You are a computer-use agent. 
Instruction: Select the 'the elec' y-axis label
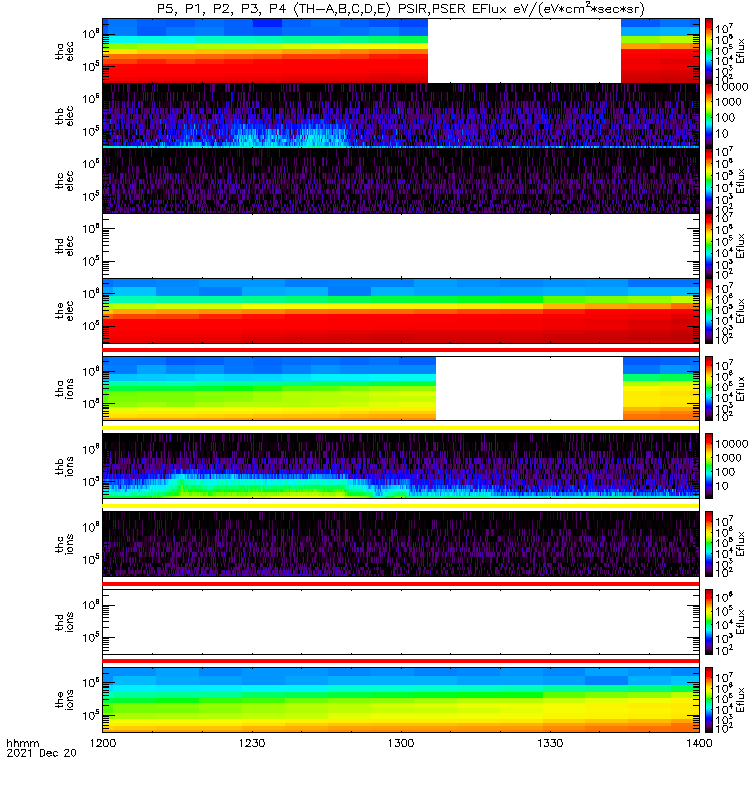pyautogui.click(x=64, y=311)
